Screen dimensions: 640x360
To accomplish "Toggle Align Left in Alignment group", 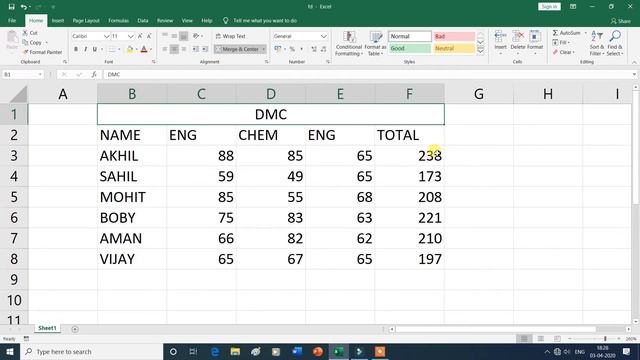I will click(x=165, y=49).
